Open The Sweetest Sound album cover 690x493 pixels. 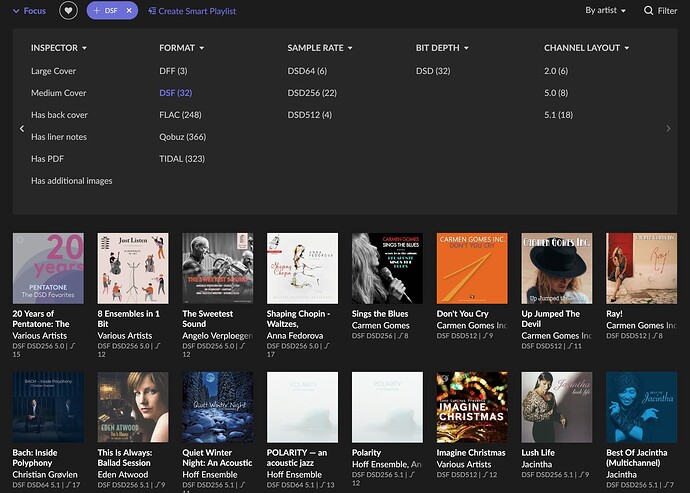pos(218,268)
